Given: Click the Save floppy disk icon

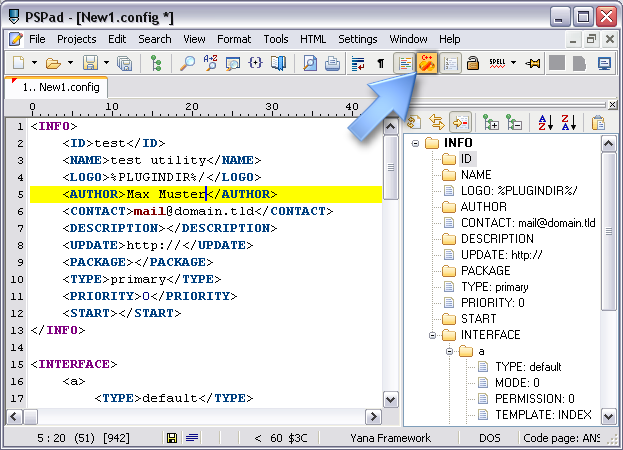Looking at the screenshot, I should (x=90, y=63).
